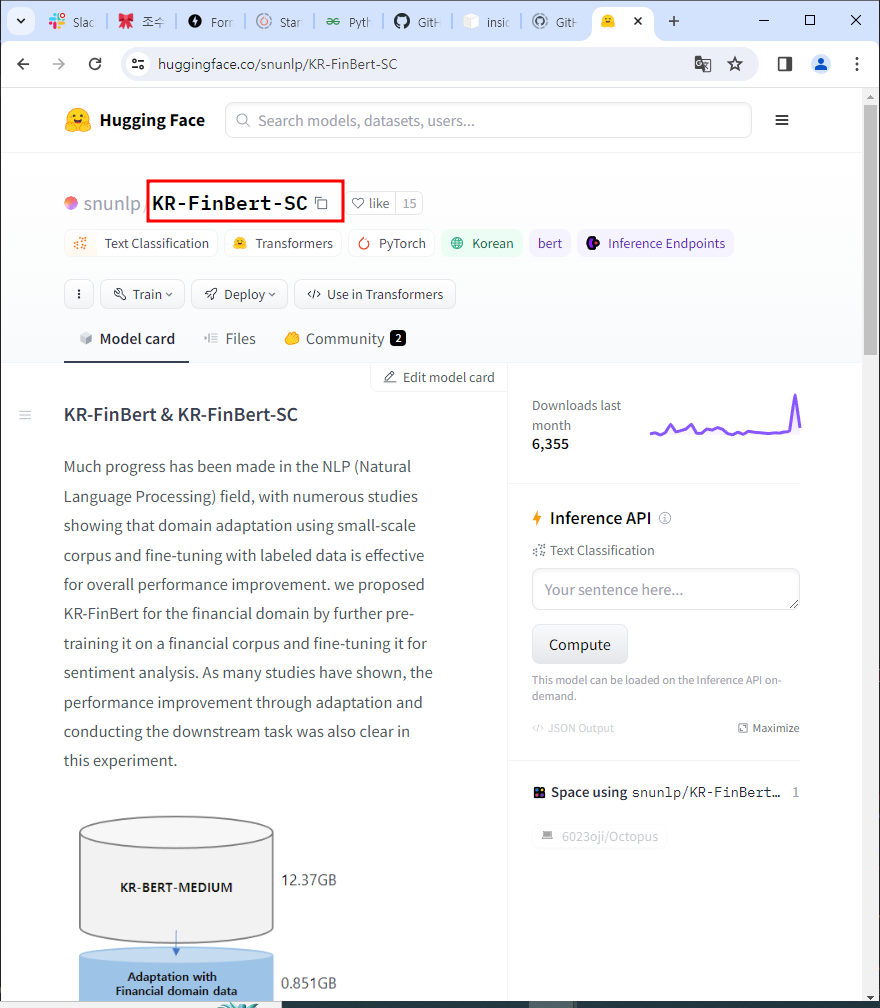Show the JSON Output

573,728
